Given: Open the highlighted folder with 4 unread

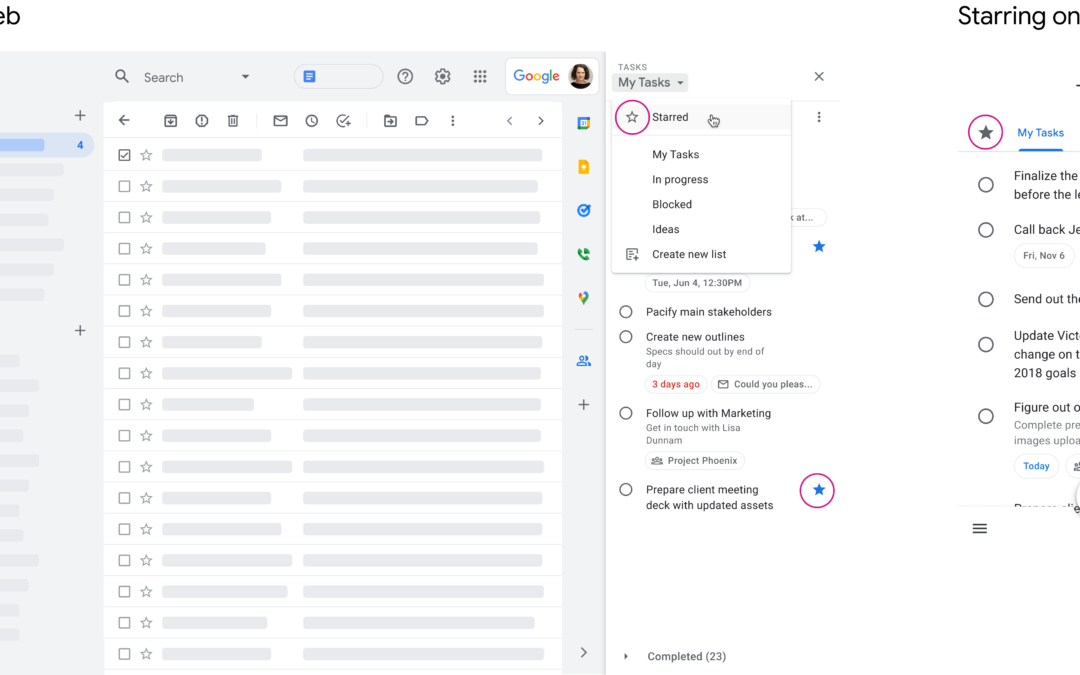Looking at the screenshot, I should (45, 145).
